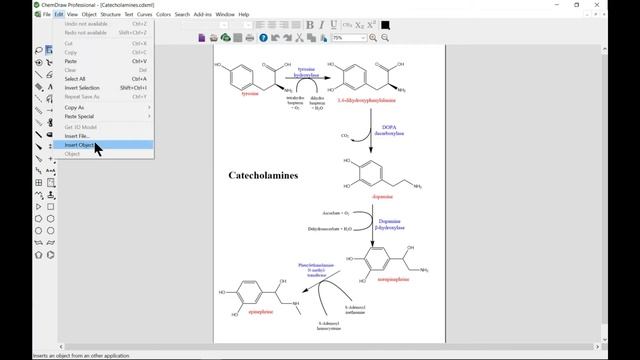The image size is (640, 360).
Task: Open the View menu
Action: (72, 14)
